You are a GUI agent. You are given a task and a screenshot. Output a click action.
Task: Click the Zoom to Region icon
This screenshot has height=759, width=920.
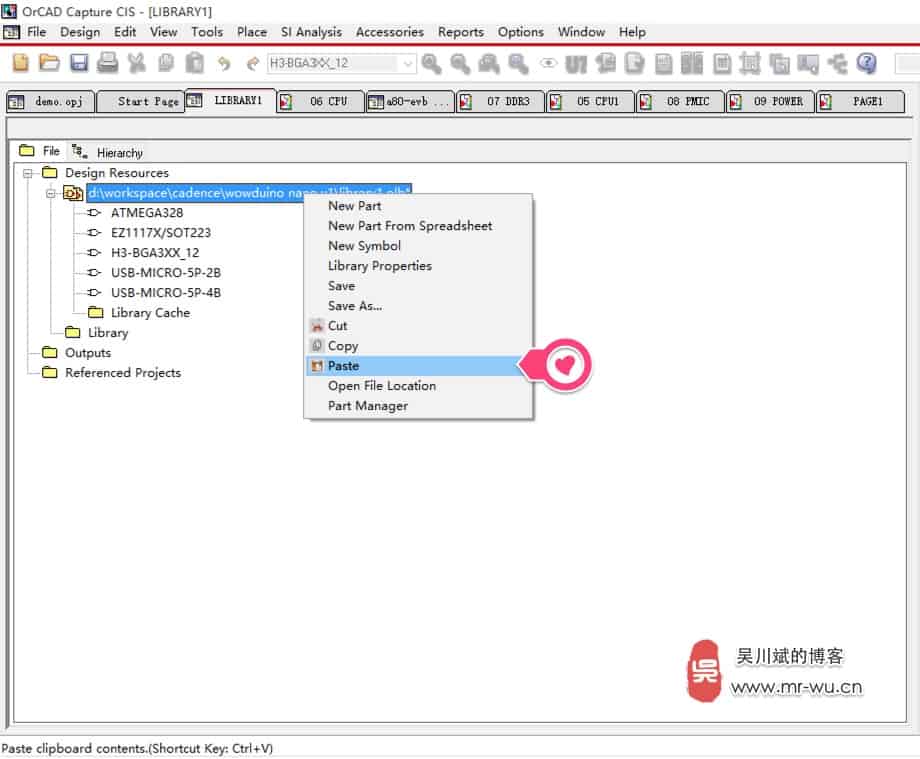point(489,63)
